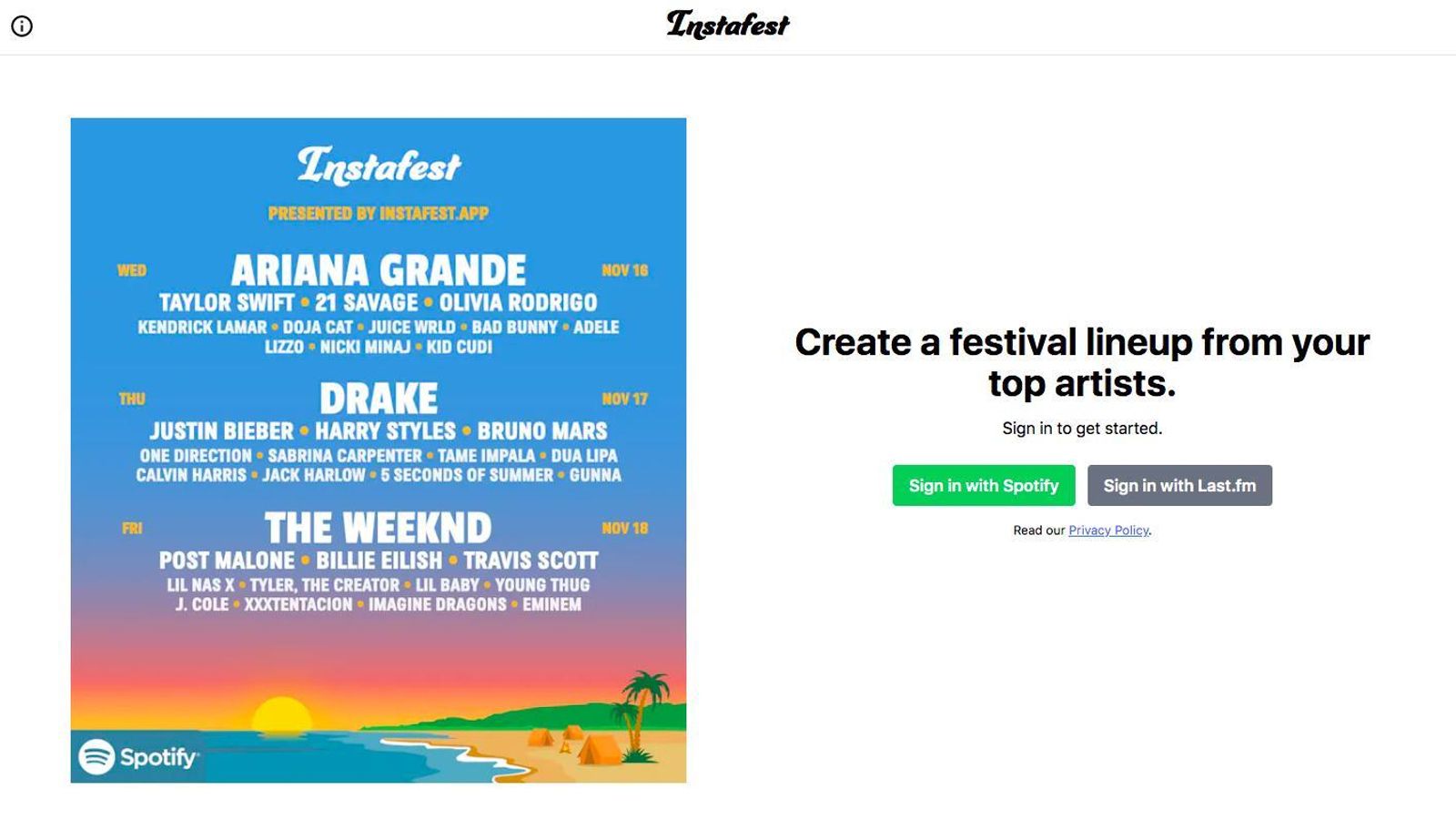Open the Privacy Policy link
The width and height of the screenshot is (1456, 819).
(1108, 531)
